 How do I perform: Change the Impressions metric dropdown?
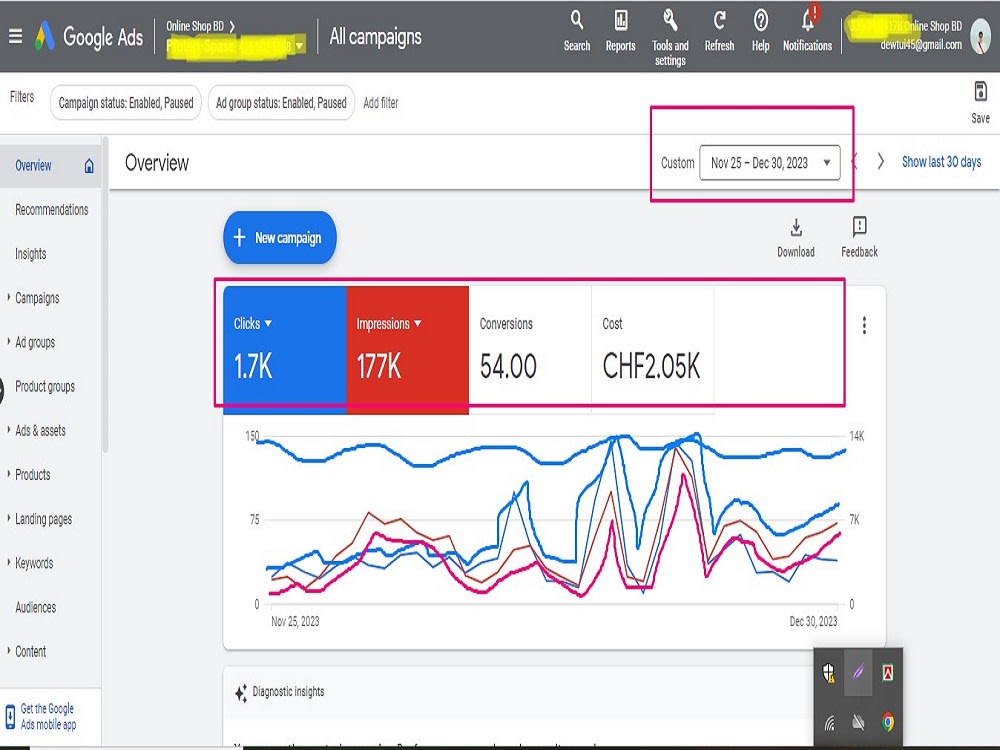[x=418, y=323]
